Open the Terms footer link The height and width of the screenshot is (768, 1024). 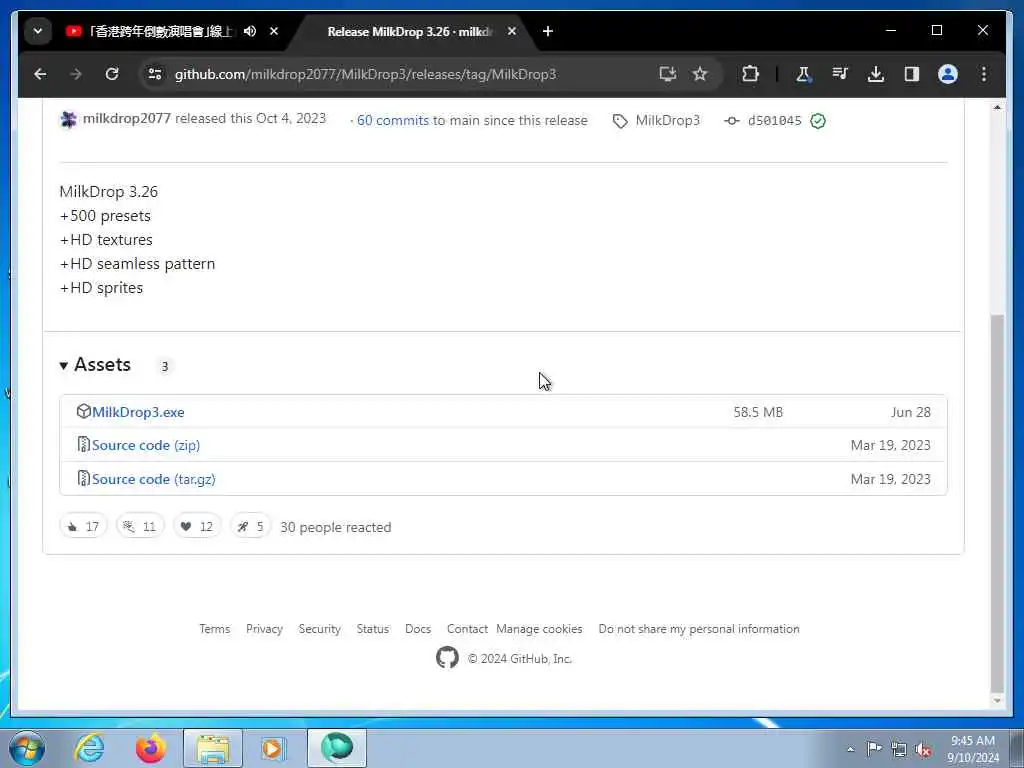tap(214, 629)
